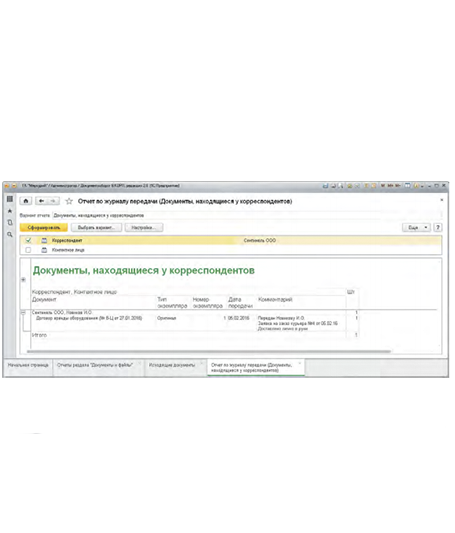The image size is (455, 533).
Task: Uncheck the Корреспондент filter checkbox
Action: (x=28, y=241)
